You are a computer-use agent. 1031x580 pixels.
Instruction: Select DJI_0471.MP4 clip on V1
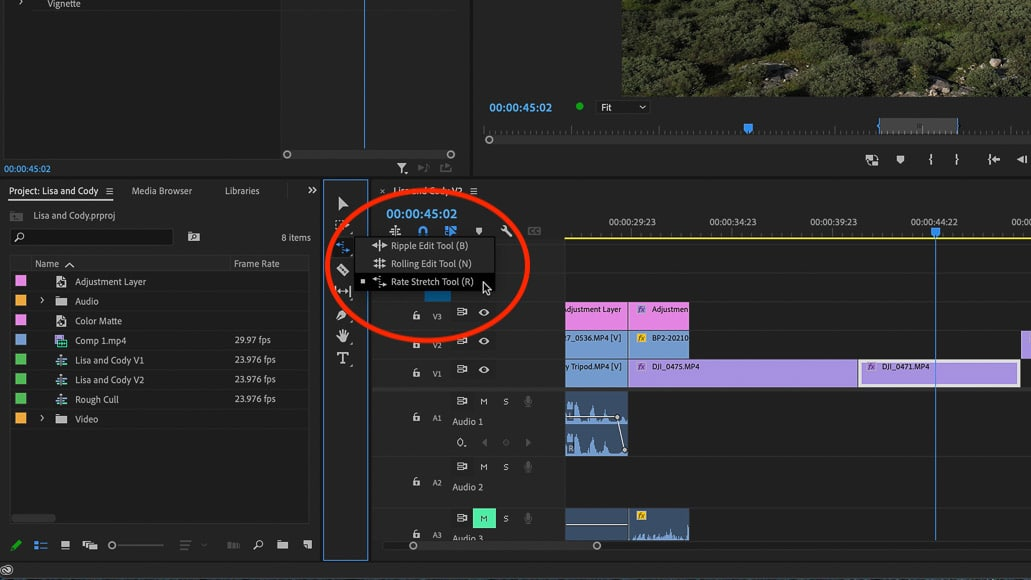[939, 373]
